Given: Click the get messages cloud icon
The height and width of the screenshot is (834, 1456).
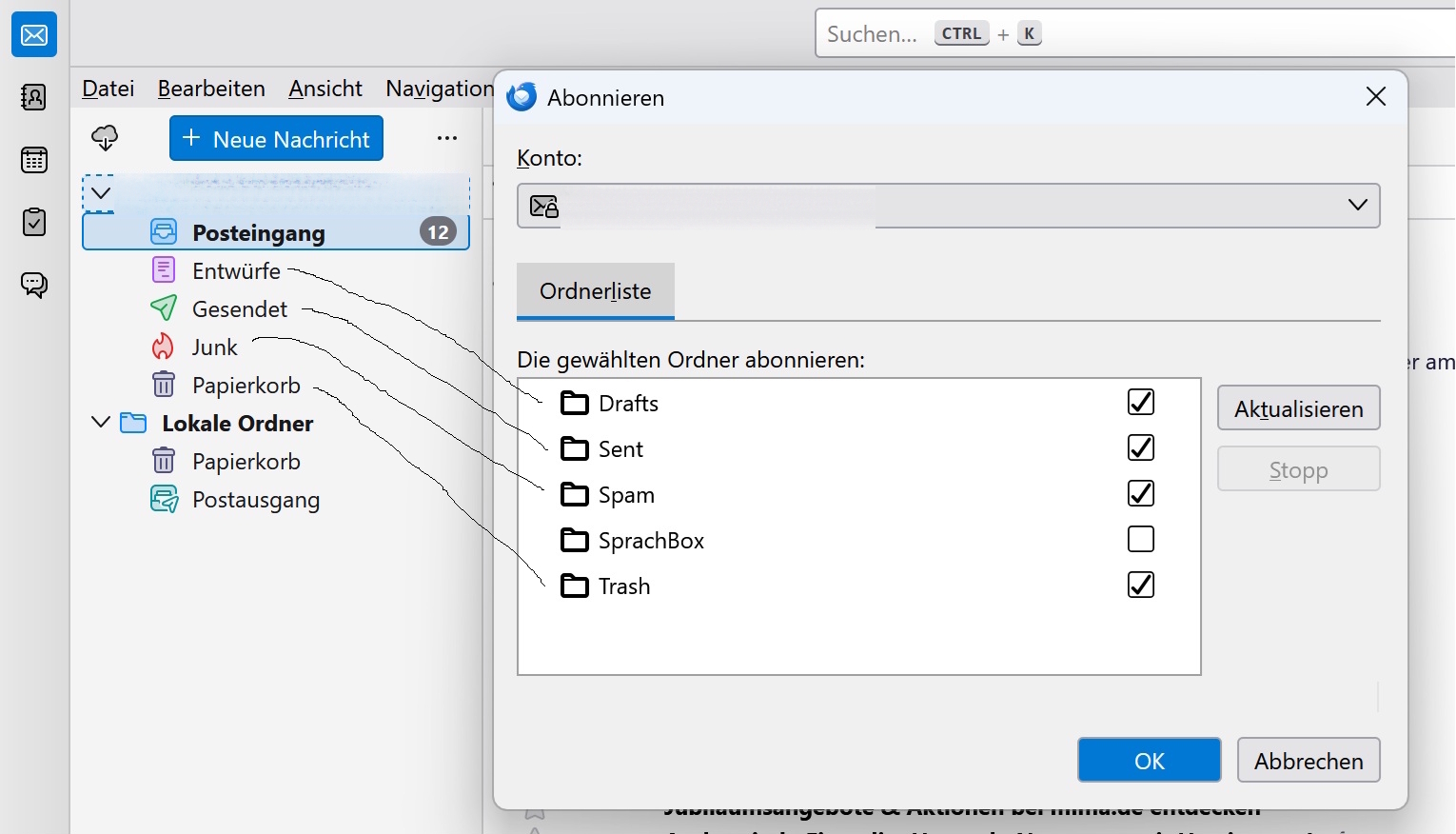Looking at the screenshot, I should pyautogui.click(x=105, y=139).
